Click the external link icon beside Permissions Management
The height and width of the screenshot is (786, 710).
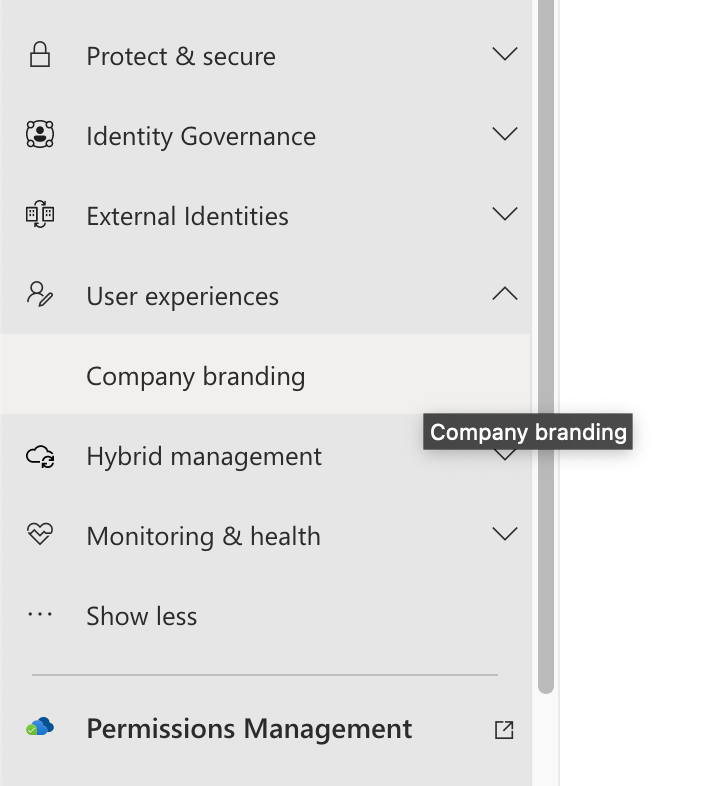(x=504, y=730)
